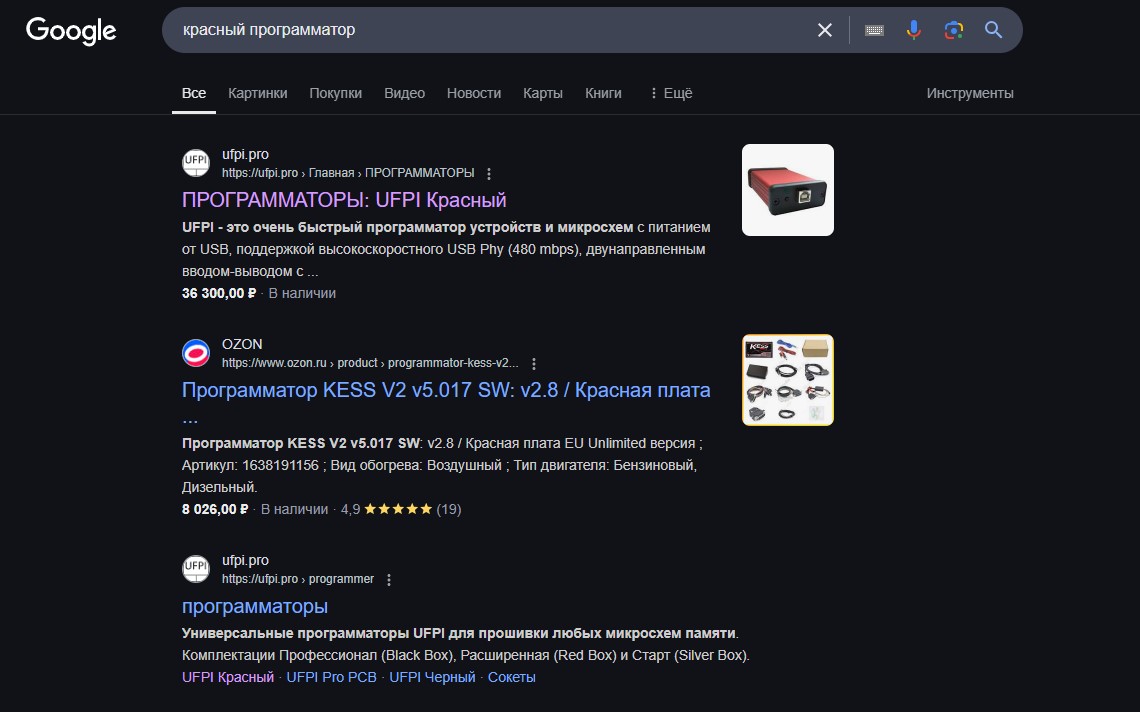Start voice search with the microphone icon

[x=914, y=30]
